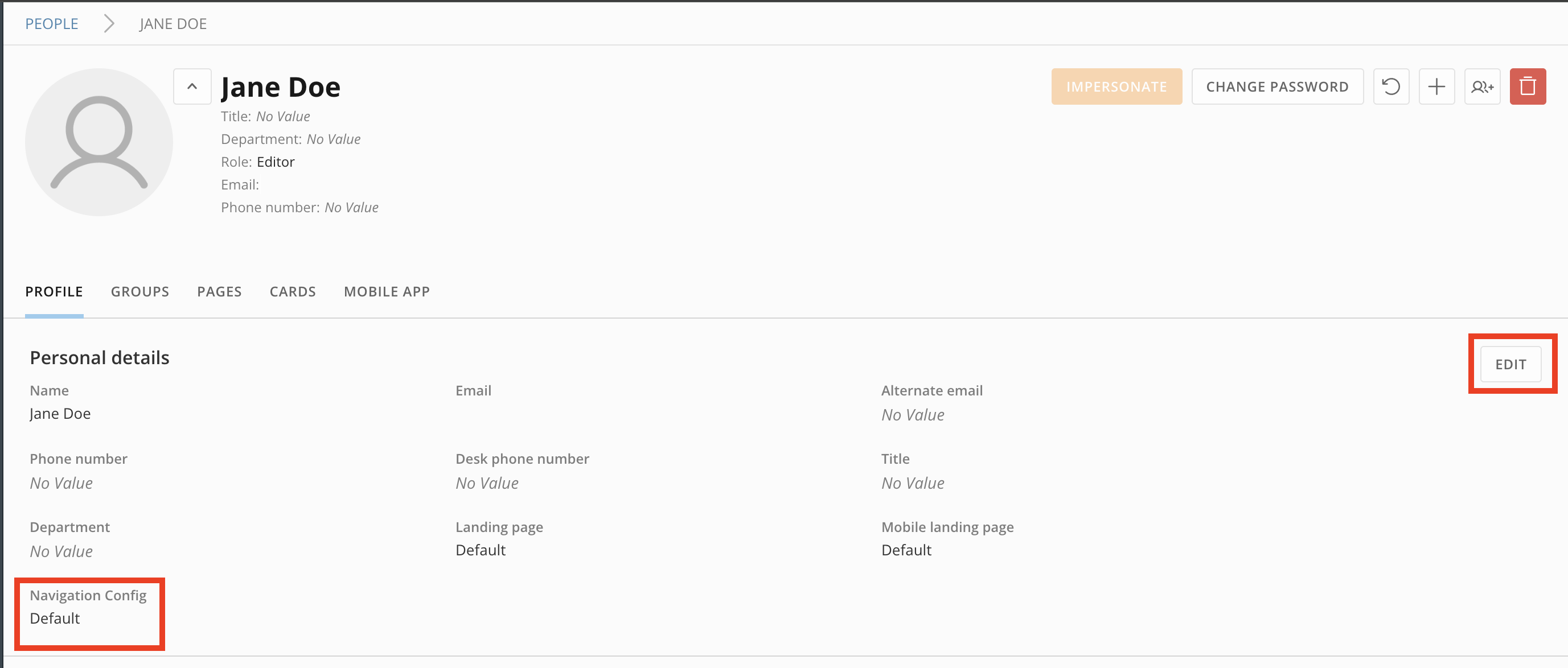The height and width of the screenshot is (668, 1568).
Task: Open the MOBILE APP tab
Action: pos(387,291)
